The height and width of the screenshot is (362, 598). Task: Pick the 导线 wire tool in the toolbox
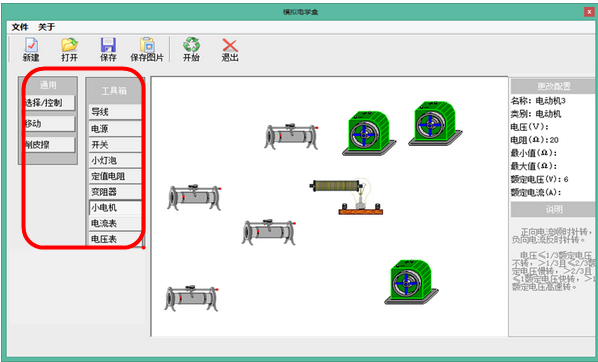tap(115, 112)
